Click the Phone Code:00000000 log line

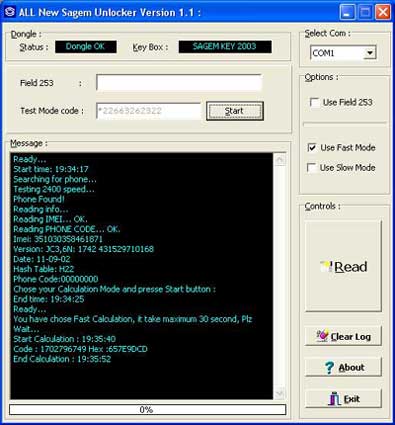[x=56, y=279]
